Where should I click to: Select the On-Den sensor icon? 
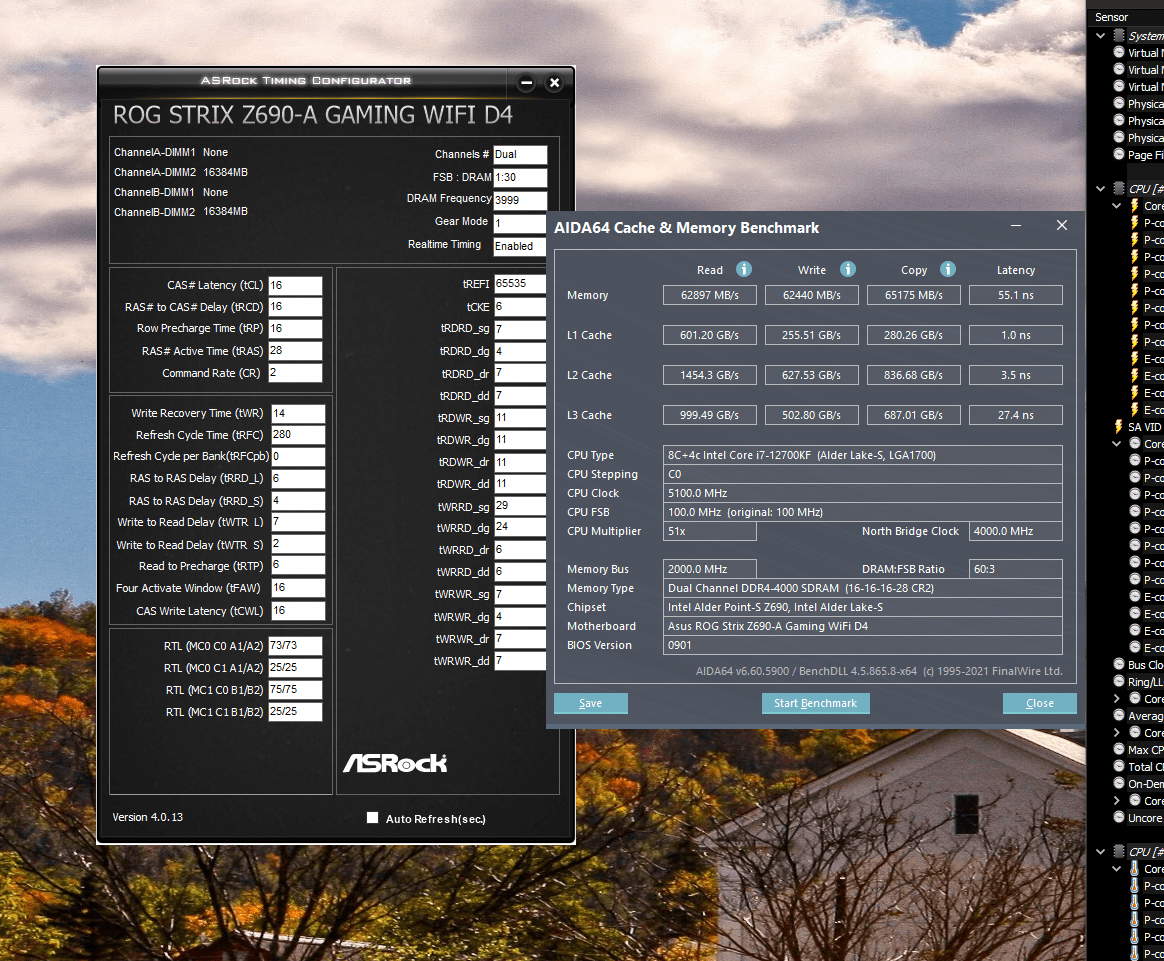pyautogui.click(x=1119, y=784)
